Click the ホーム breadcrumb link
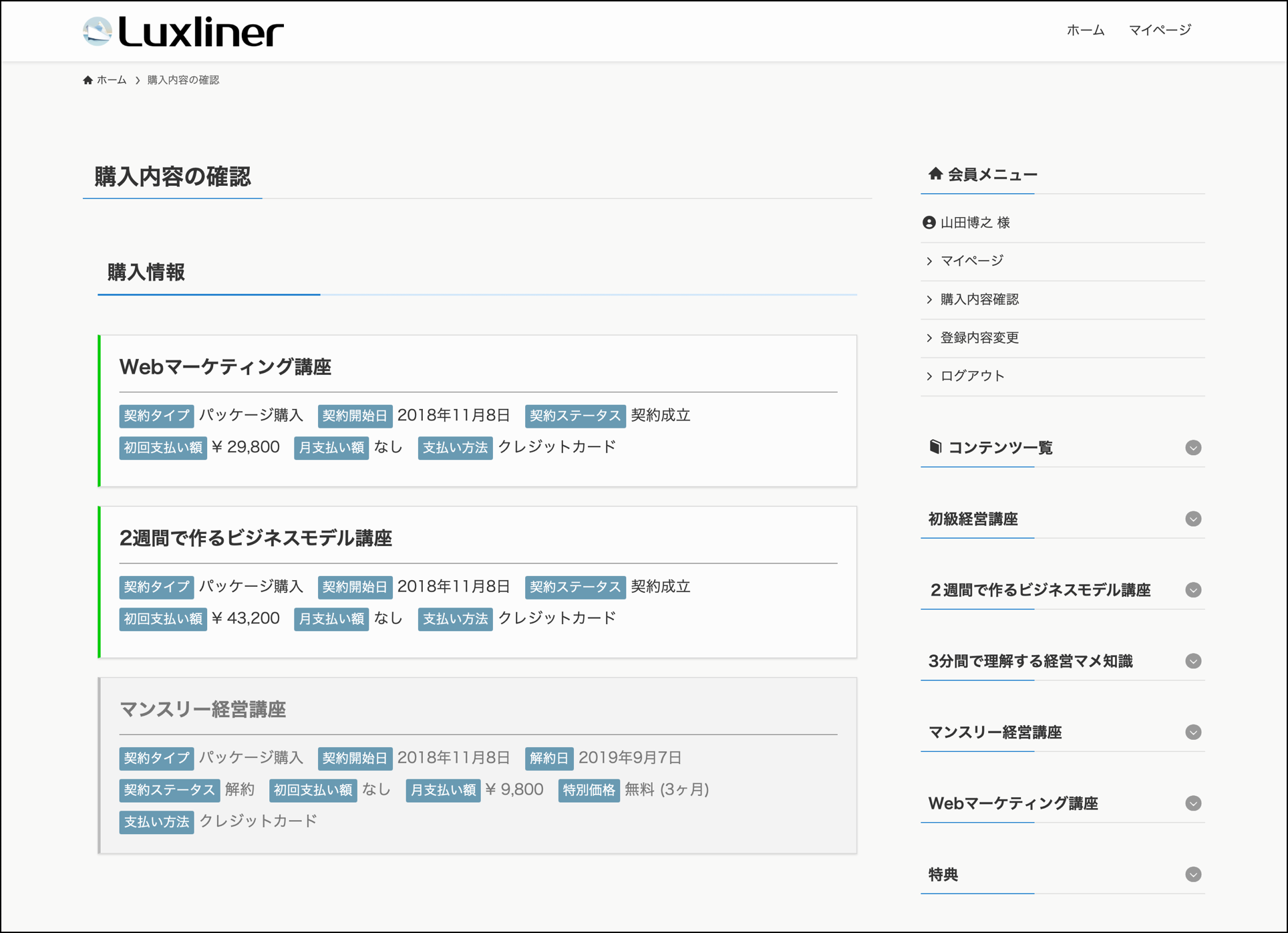Viewport: 1288px width, 933px height. [x=112, y=80]
